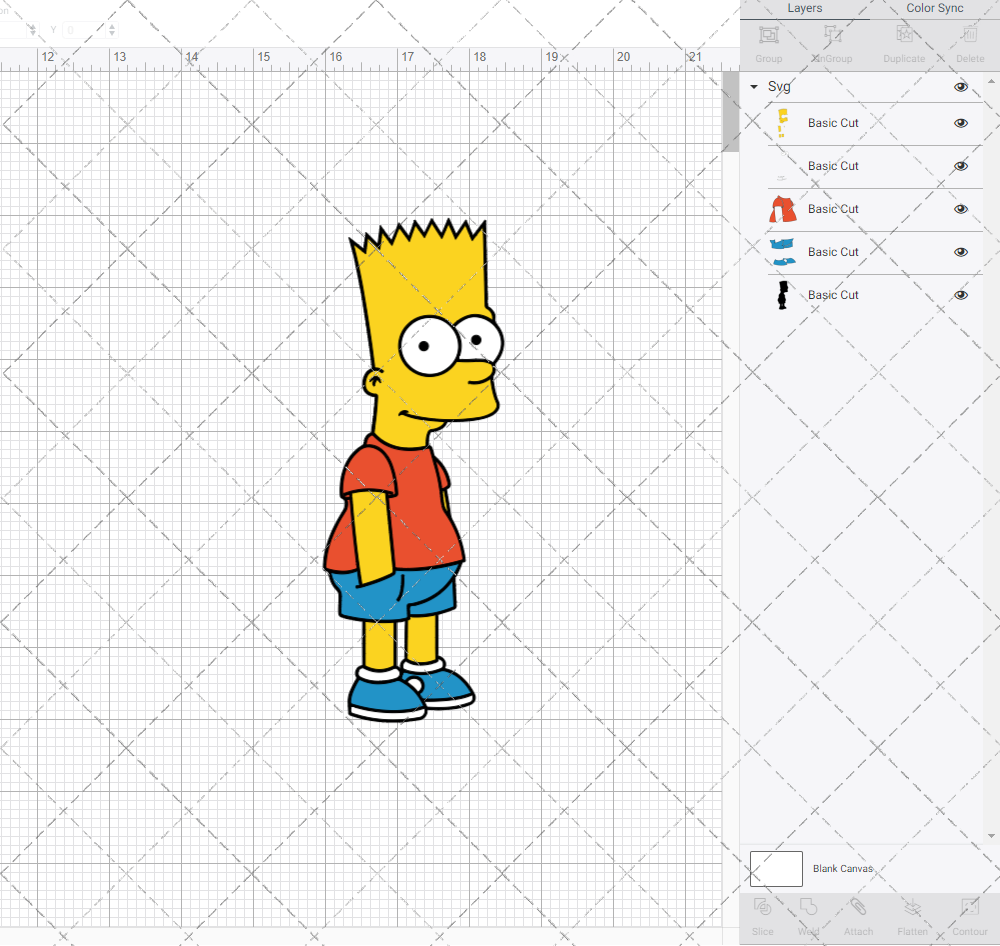The width and height of the screenshot is (1000, 946).
Task: Click the Y position stepper arrows
Action: [x=112, y=29]
